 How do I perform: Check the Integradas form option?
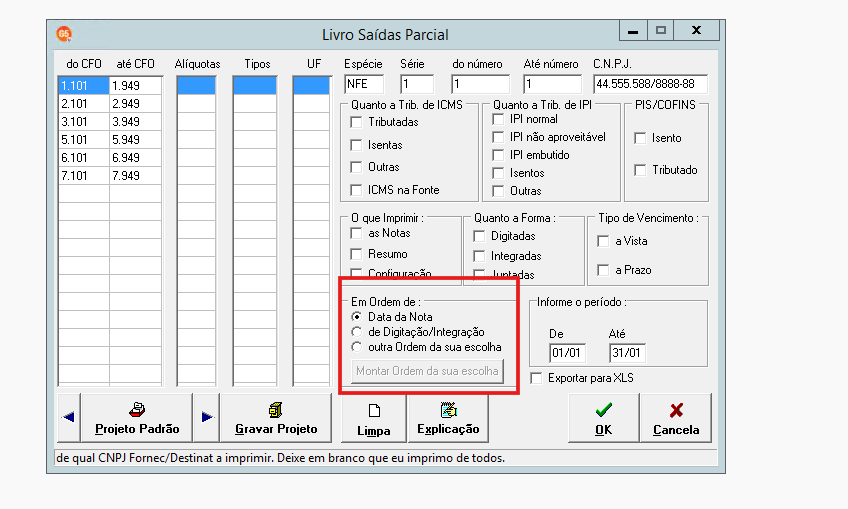click(479, 256)
